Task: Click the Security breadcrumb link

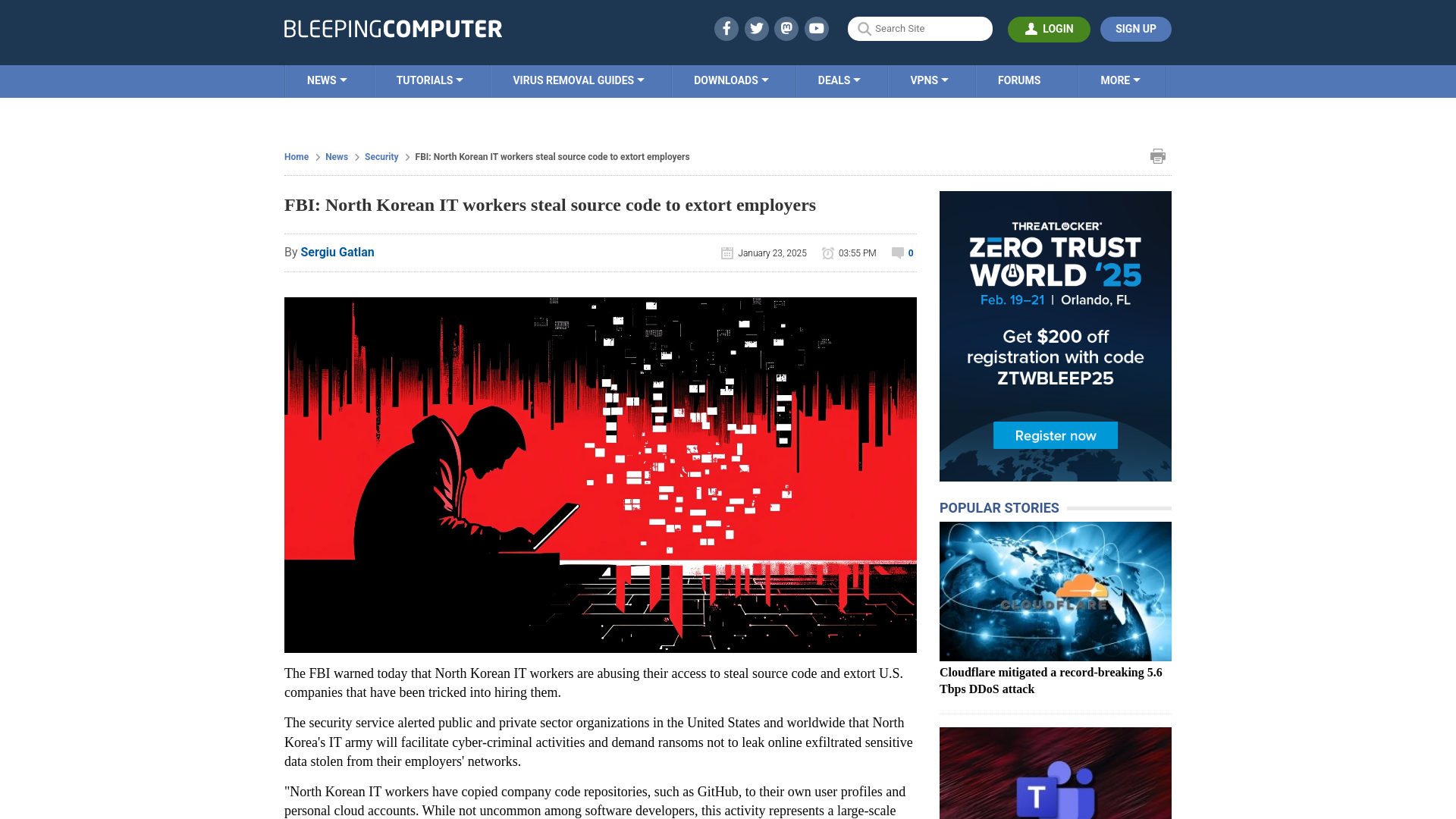Action: click(381, 156)
